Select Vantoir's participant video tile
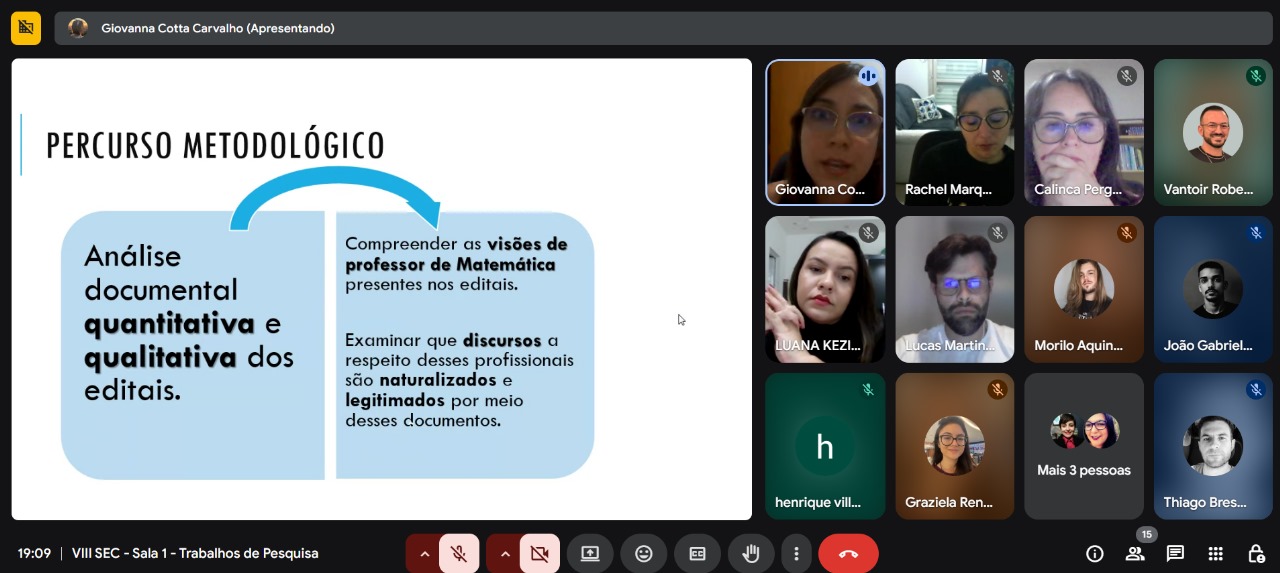This screenshot has width=1280, height=573. 1213,133
